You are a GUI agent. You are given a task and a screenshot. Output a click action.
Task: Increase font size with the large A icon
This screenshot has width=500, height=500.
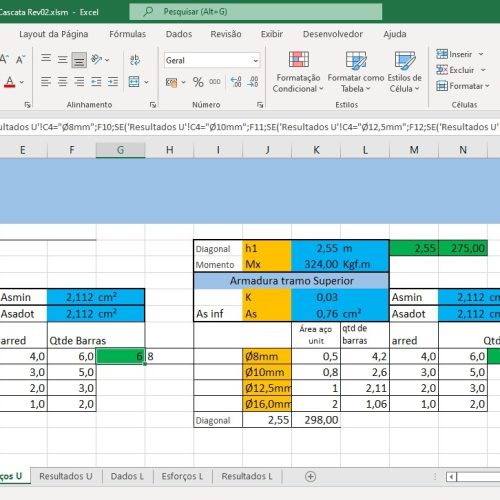click(3, 60)
